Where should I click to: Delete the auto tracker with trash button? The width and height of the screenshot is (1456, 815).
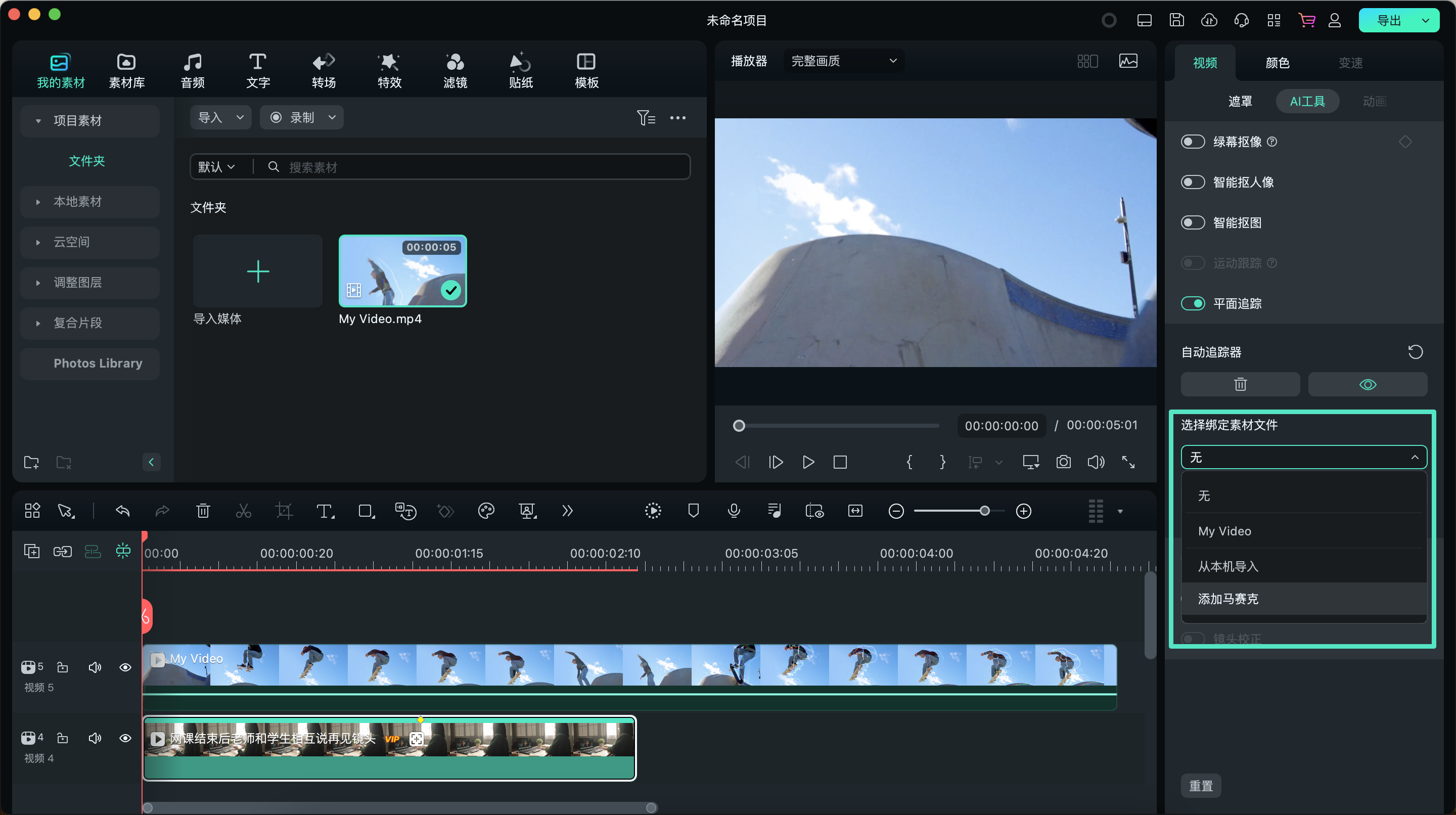click(x=1240, y=384)
